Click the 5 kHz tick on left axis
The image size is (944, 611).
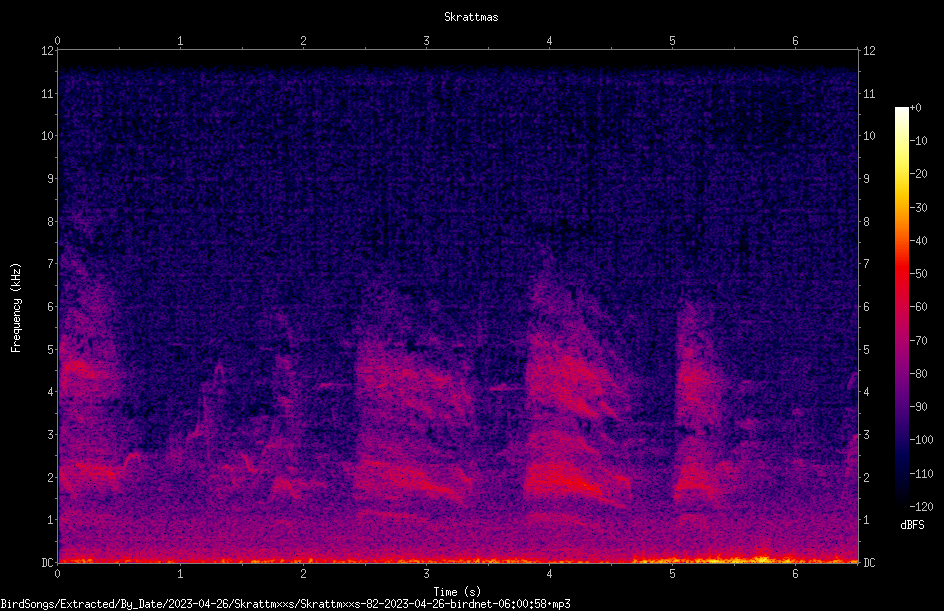point(51,349)
